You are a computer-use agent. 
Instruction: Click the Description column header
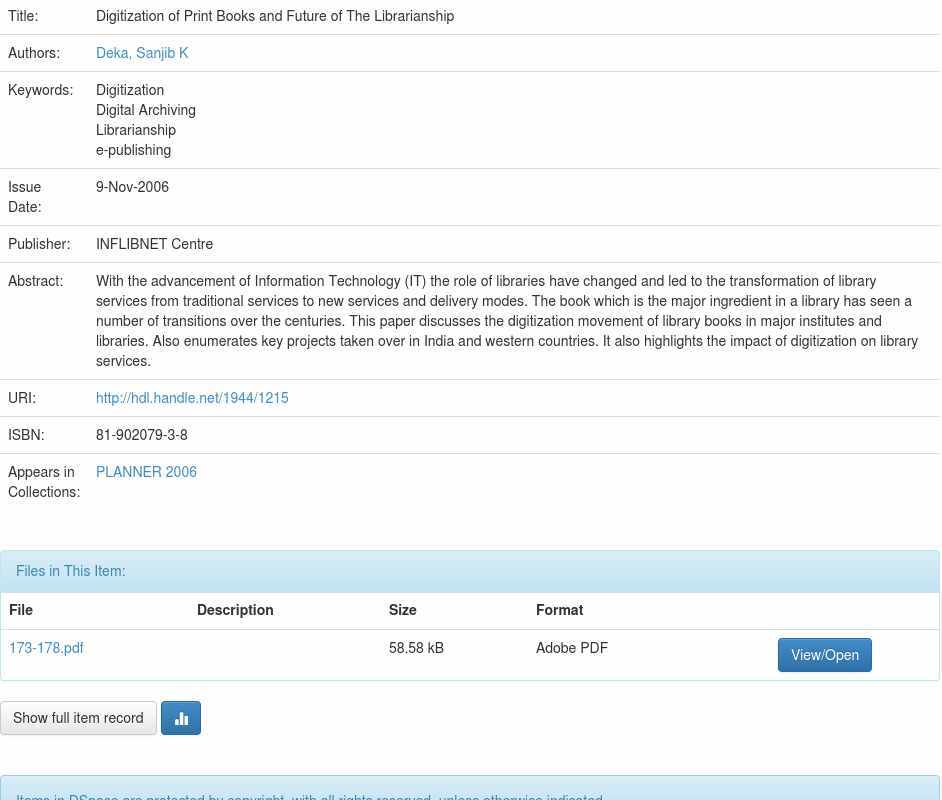[x=235, y=610]
